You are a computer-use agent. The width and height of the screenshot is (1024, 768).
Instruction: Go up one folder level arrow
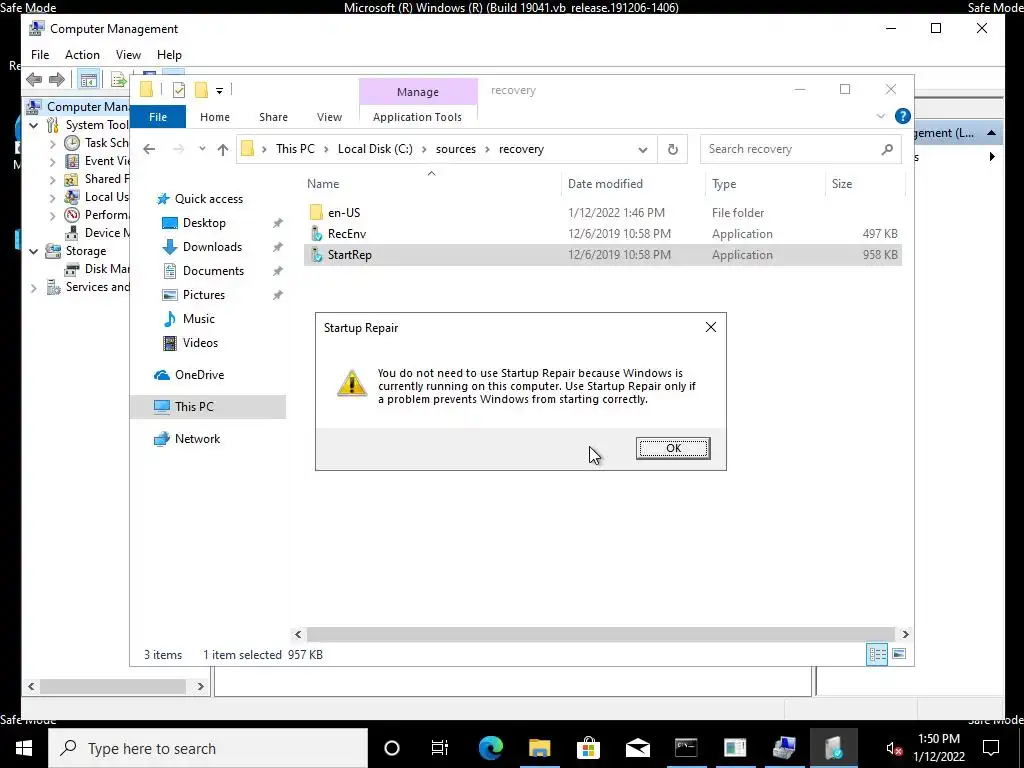click(223, 149)
